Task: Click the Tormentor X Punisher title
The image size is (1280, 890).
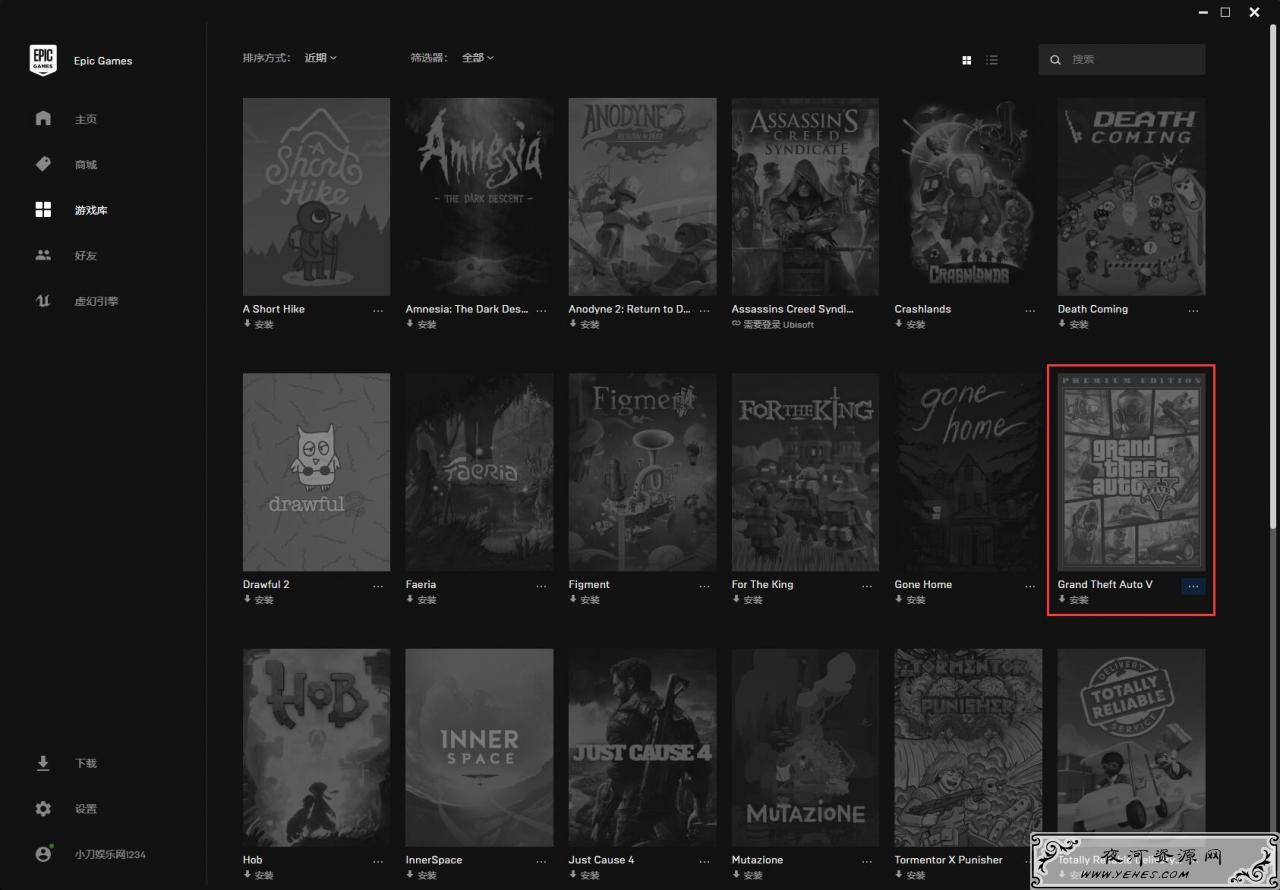Action: (x=949, y=860)
